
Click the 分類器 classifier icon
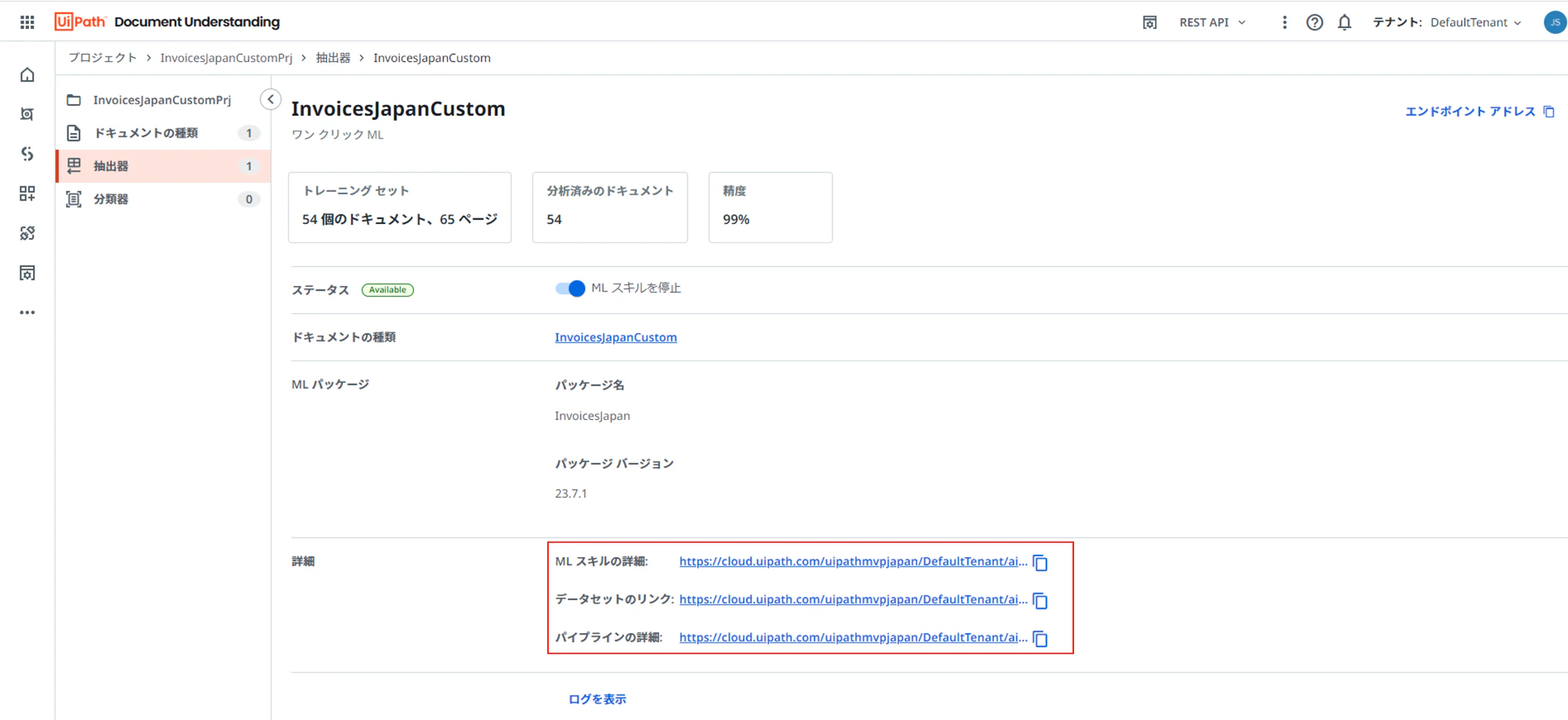click(x=74, y=199)
